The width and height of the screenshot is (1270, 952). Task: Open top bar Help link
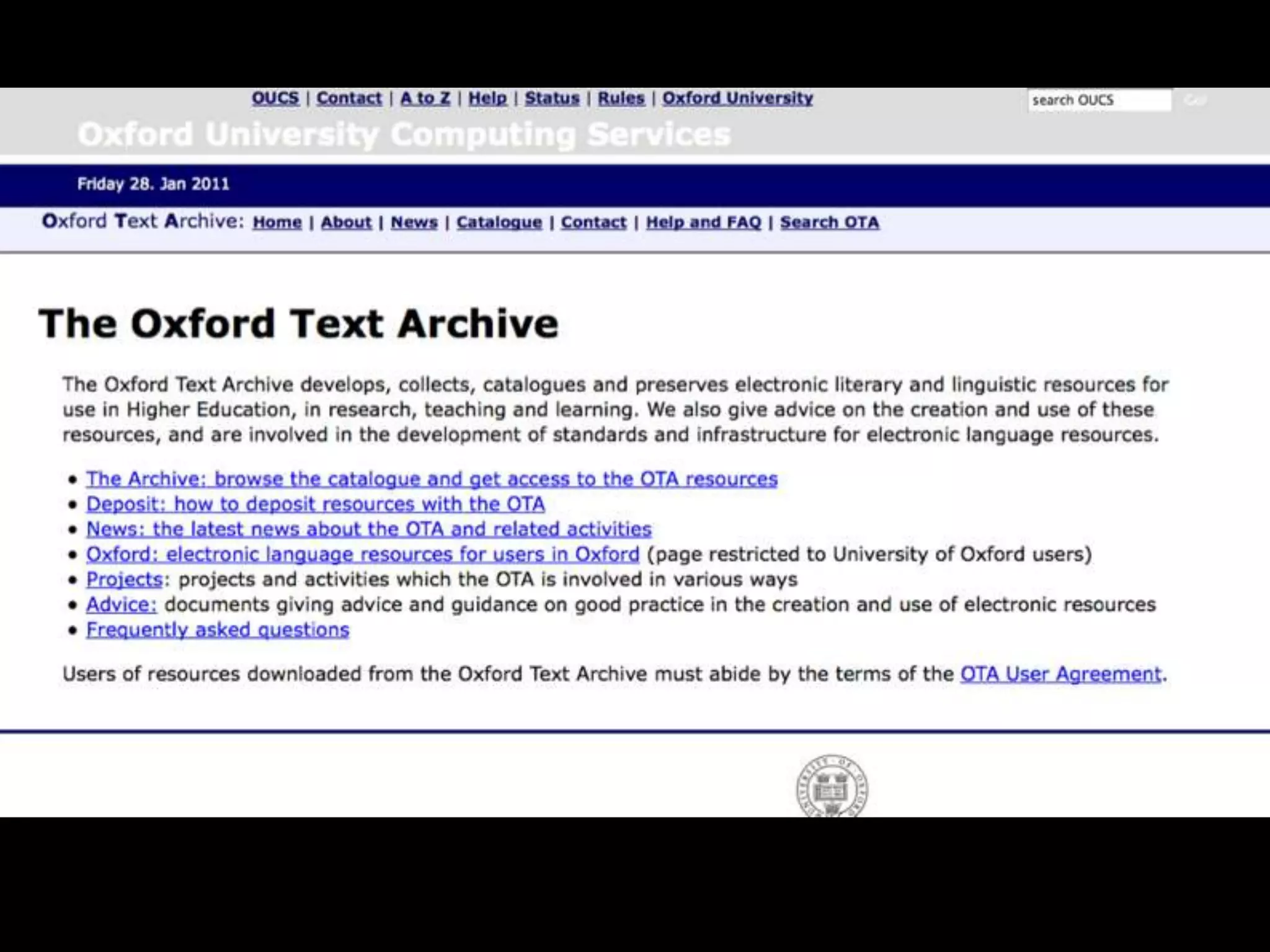pyautogui.click(x=487, y=98)
